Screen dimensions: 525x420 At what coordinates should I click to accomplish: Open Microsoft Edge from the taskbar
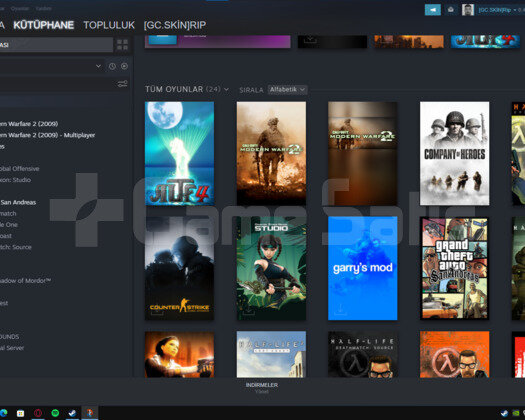(x=3, y=413)
